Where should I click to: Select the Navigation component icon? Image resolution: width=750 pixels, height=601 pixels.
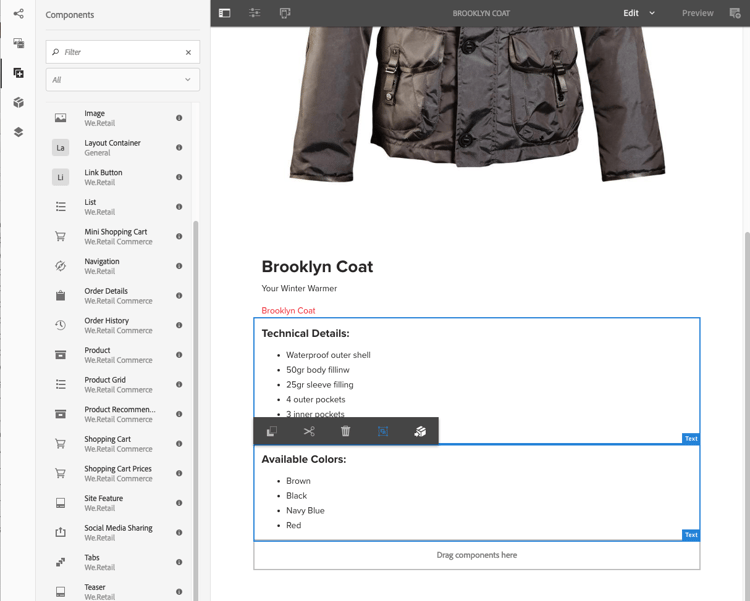coord(60,266)
